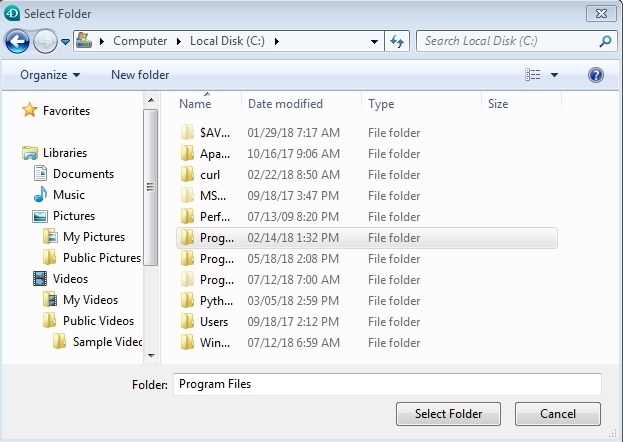Expand the view options dropdown arrow
Screen dimensions: 623x442
pos(555,75)
